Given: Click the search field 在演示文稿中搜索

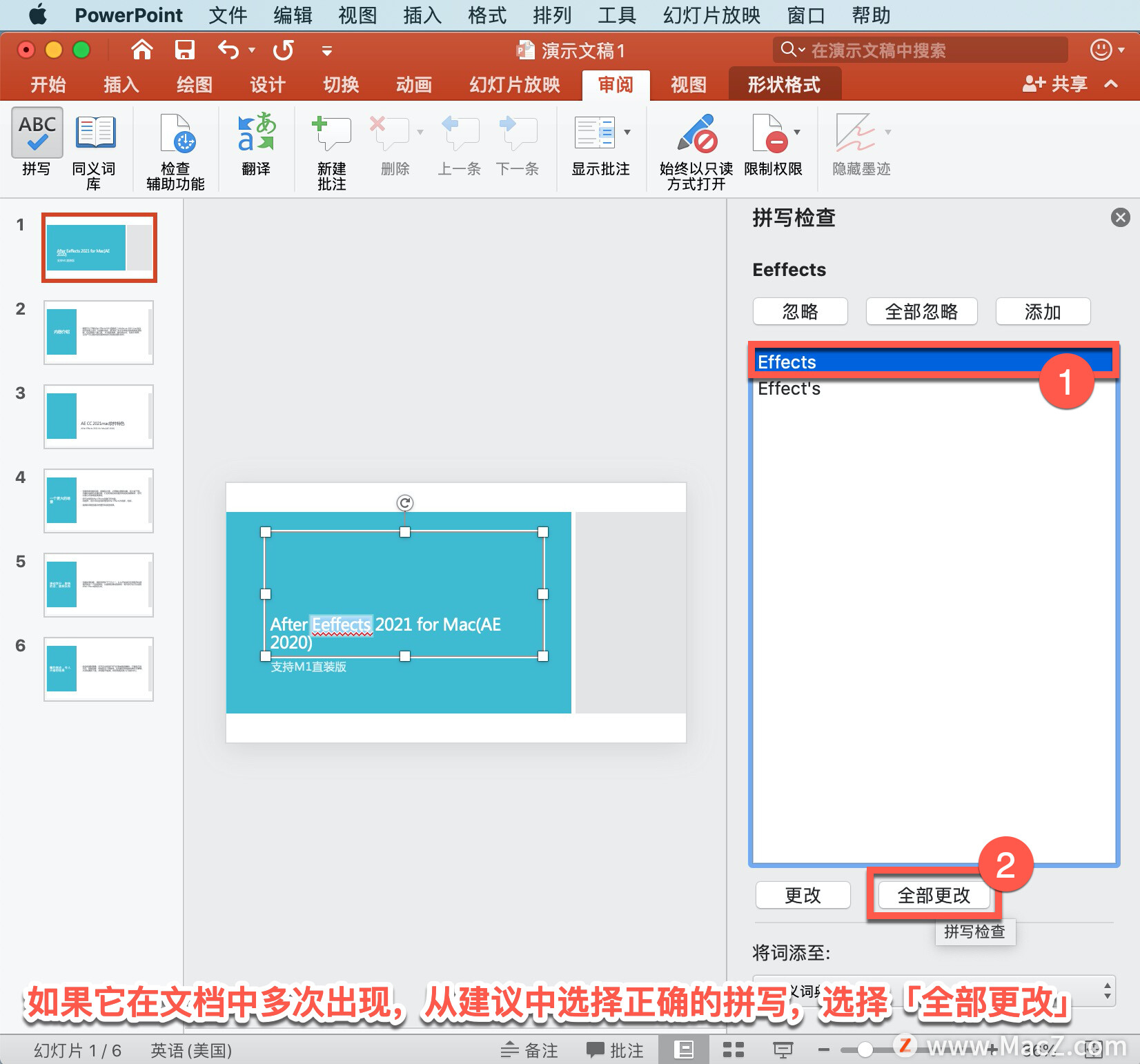Looking at the screenshot, I should coord(921,50).
